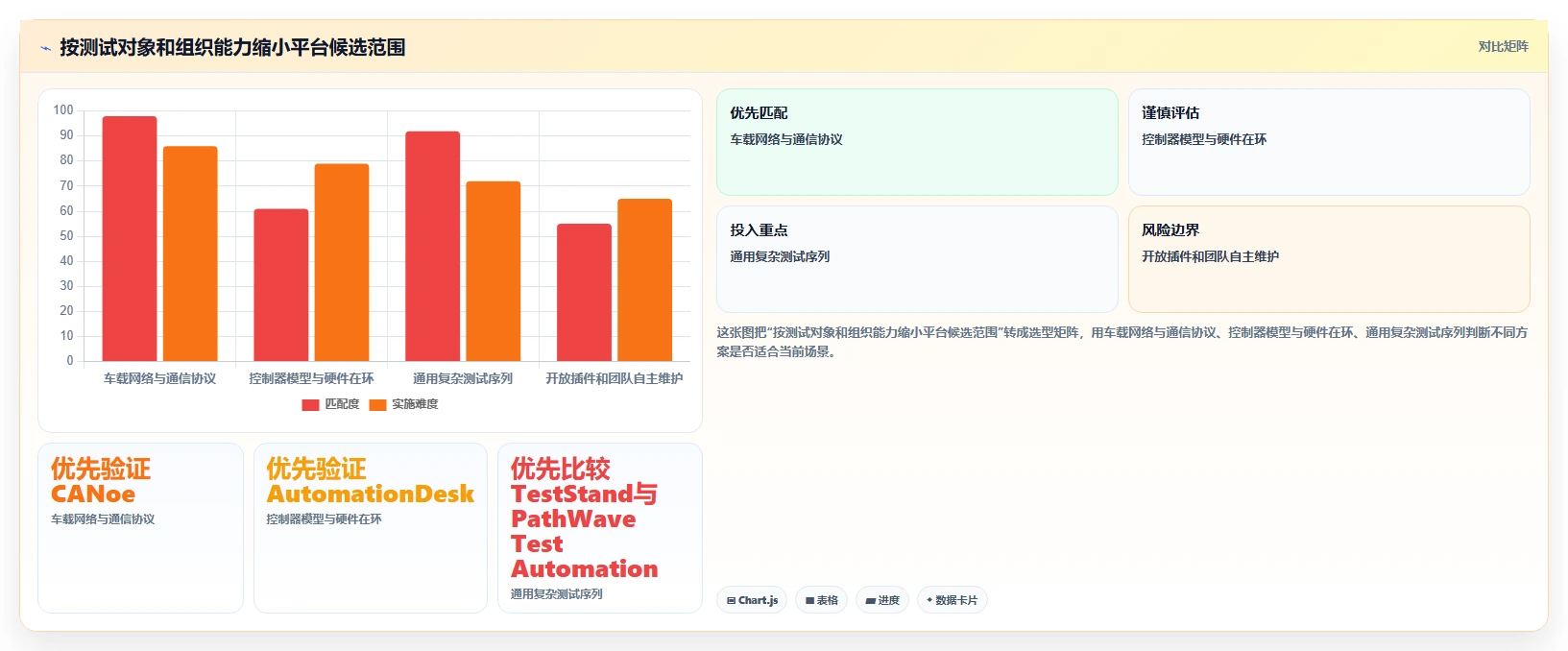Click red bar for 控制器模型与硬件在环
Screen dimensions: 1568x651
coord(281,285)
